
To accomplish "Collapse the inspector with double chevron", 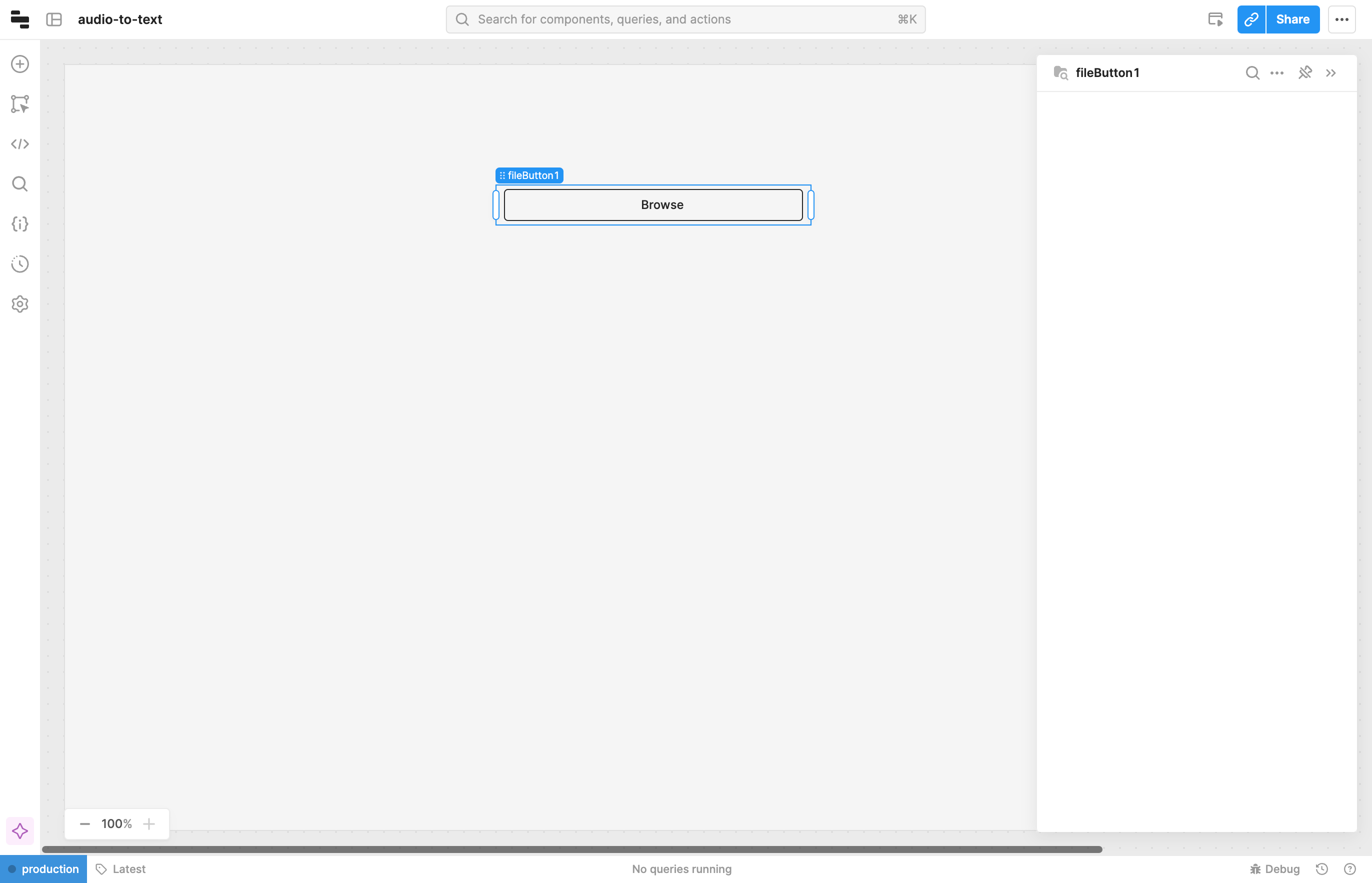I will coord(1330,73).
